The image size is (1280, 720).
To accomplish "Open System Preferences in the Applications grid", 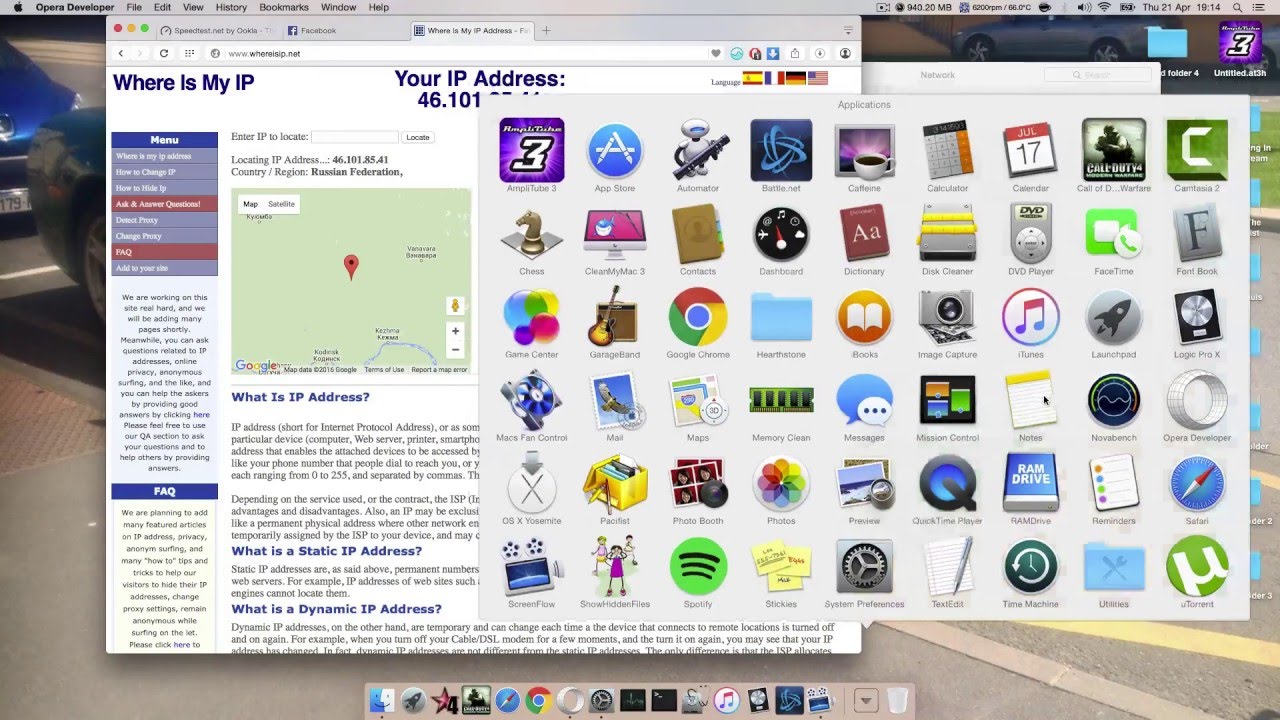I will coord(864,565).
